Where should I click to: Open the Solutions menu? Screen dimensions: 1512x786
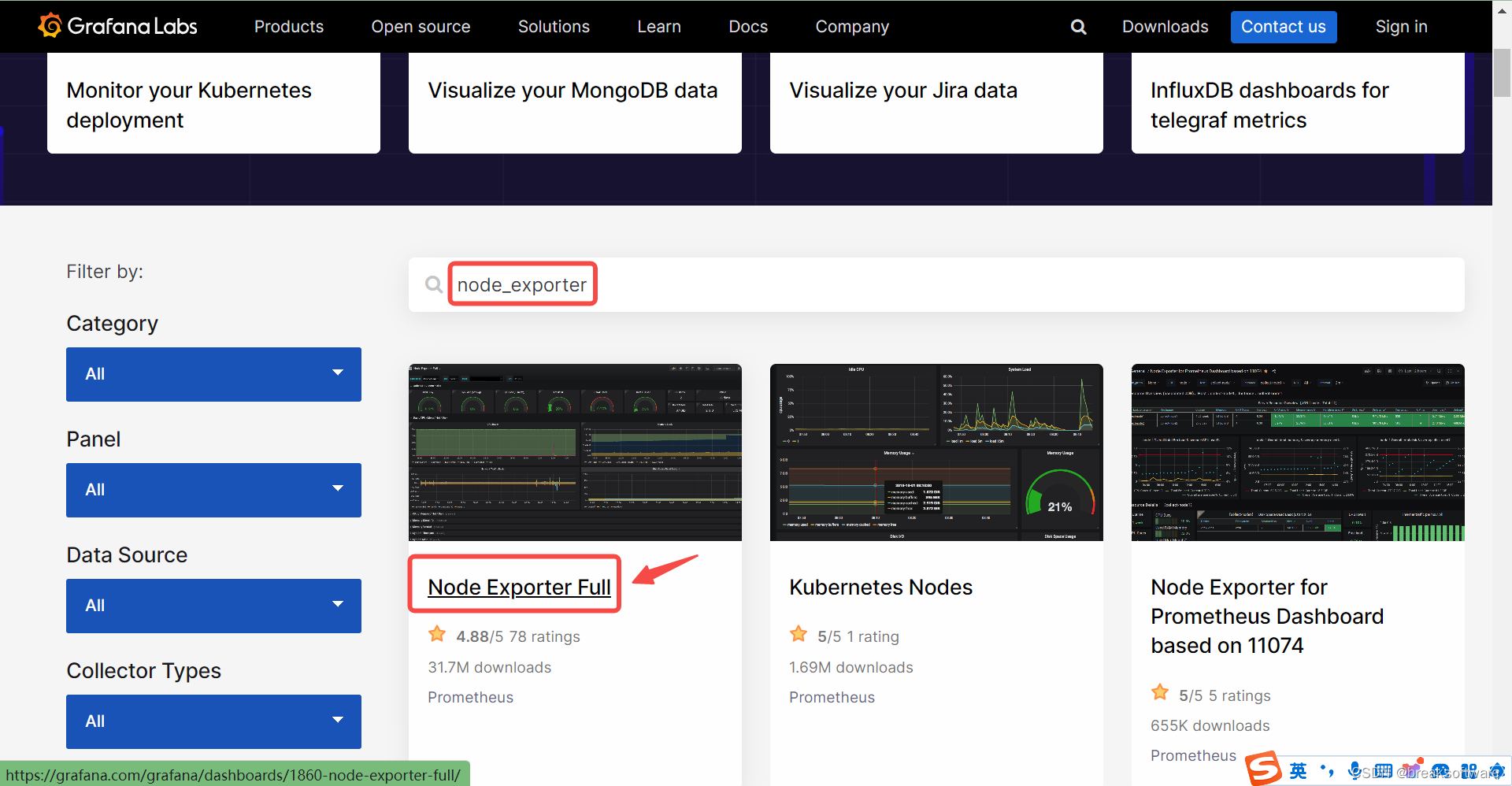click(554, 27)
